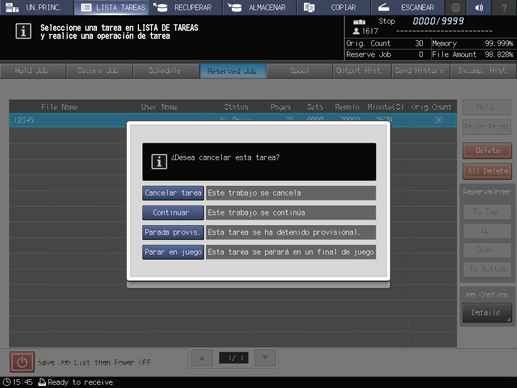Click the red Delete button
The image size is (517, 388).
point(487,151)
